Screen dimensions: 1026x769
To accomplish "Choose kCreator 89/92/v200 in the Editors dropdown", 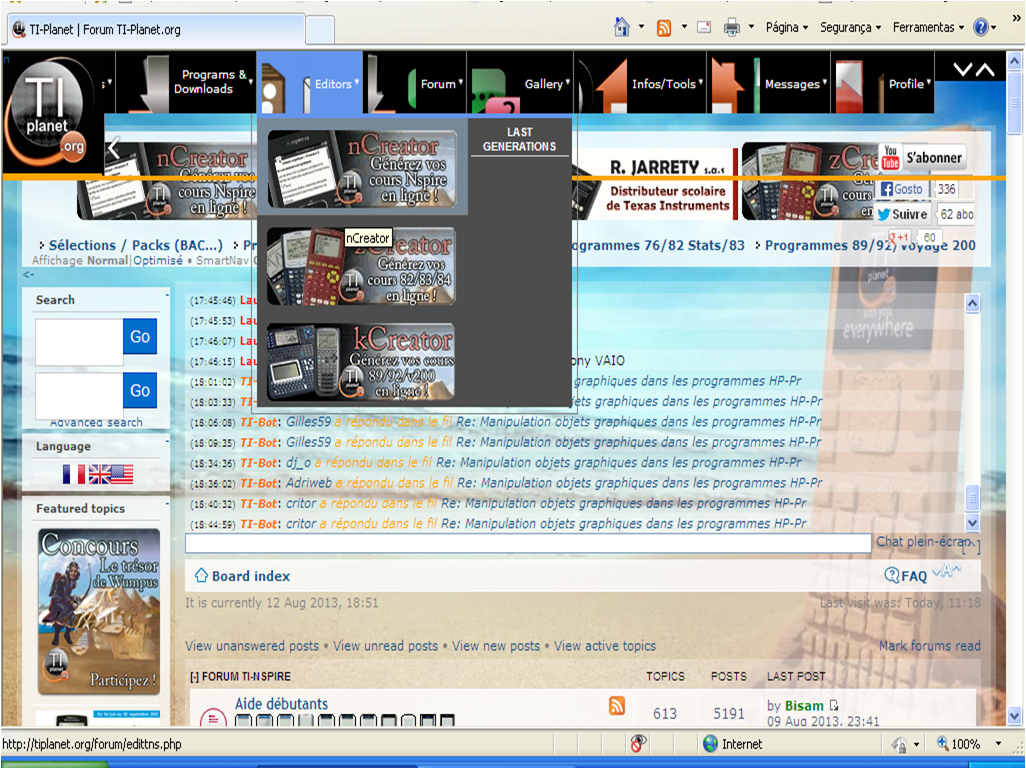I will click(x=361, y=361).
